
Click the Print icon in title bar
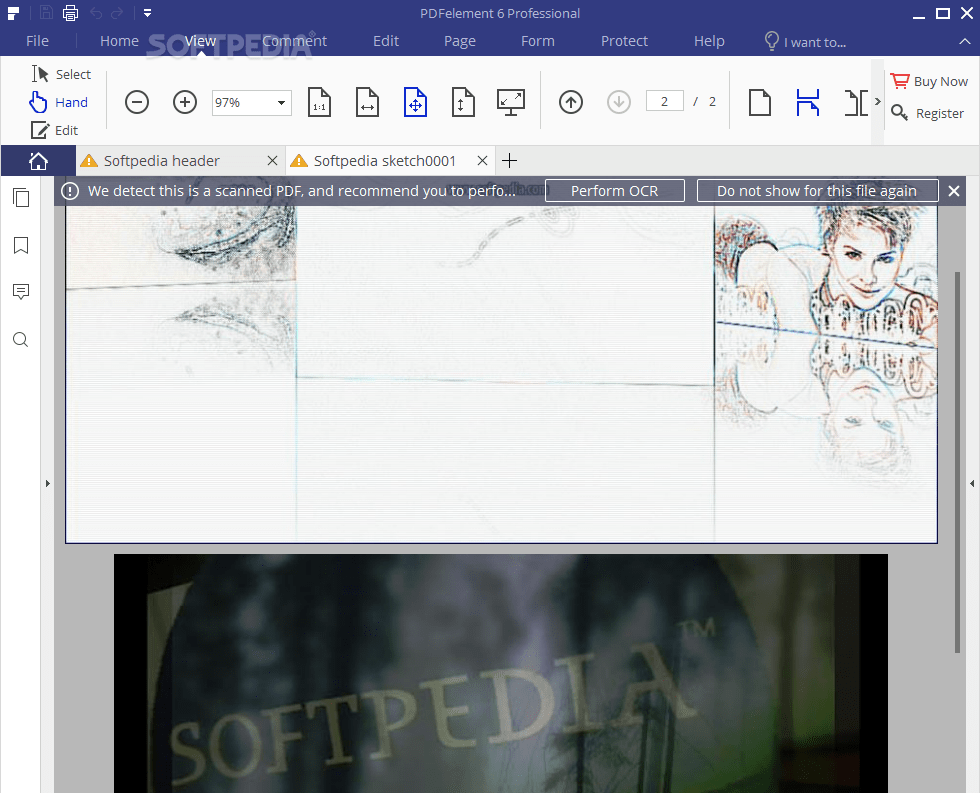click(x=71, y=12)
